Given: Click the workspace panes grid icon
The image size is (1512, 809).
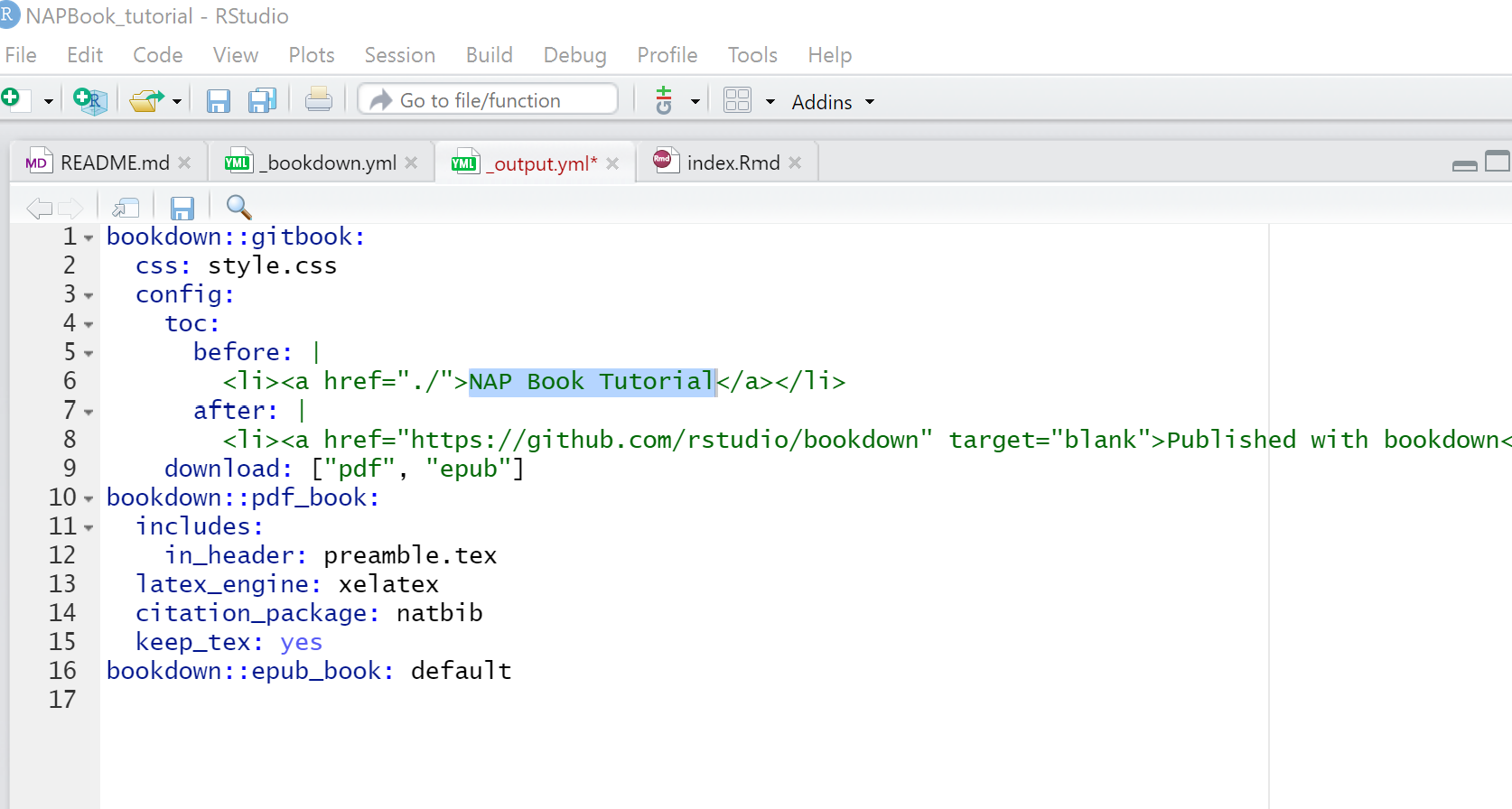Looking at the screenshot, I should click(737, 100).
